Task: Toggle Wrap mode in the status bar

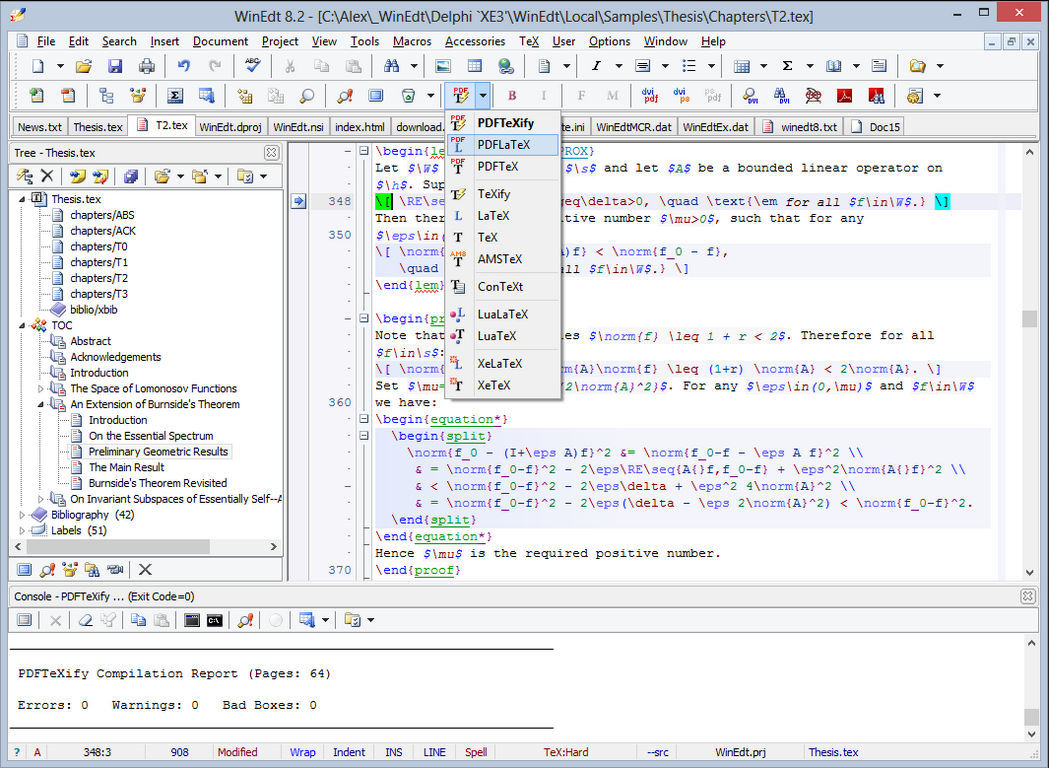Action: coord(302,752)
